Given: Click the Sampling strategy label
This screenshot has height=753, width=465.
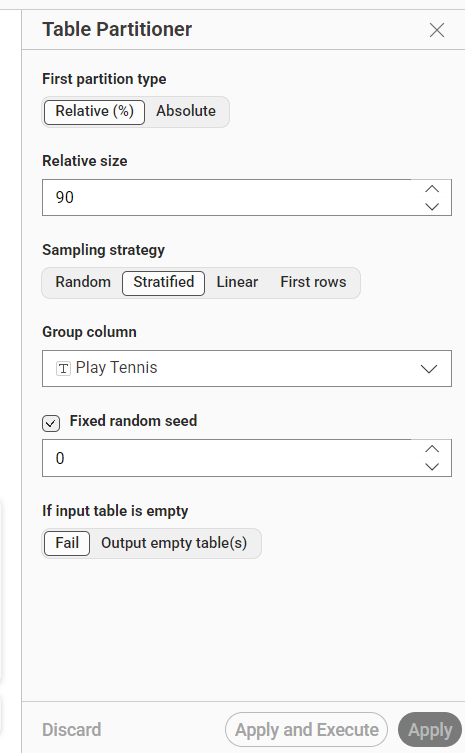Looking at the screenshot, I should pyautogui.click(x=103, y=250).
